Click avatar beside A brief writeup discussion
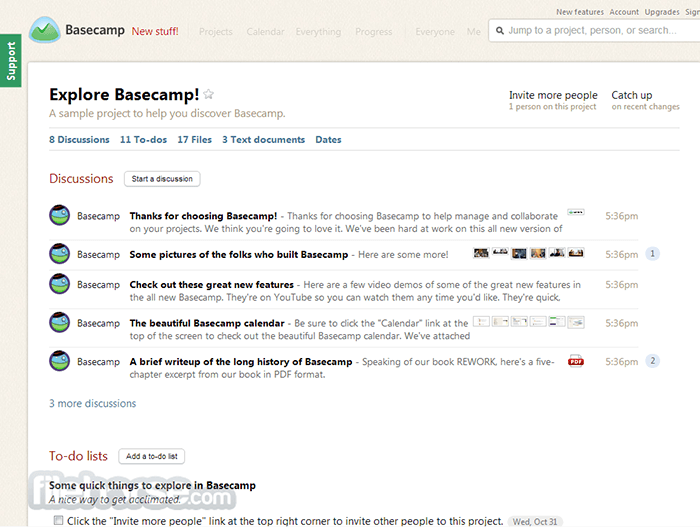700x527 pixels. point(59,361)
